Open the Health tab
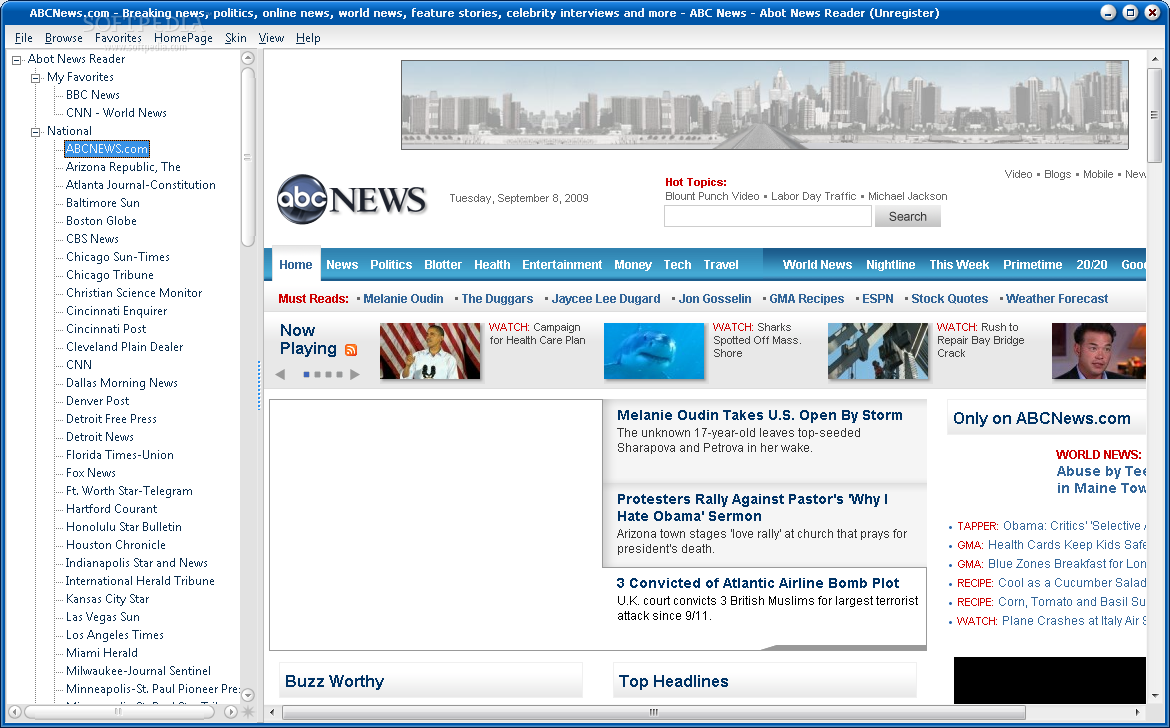1170x728 pixels. pyautogui.click(x=492, y=265)
